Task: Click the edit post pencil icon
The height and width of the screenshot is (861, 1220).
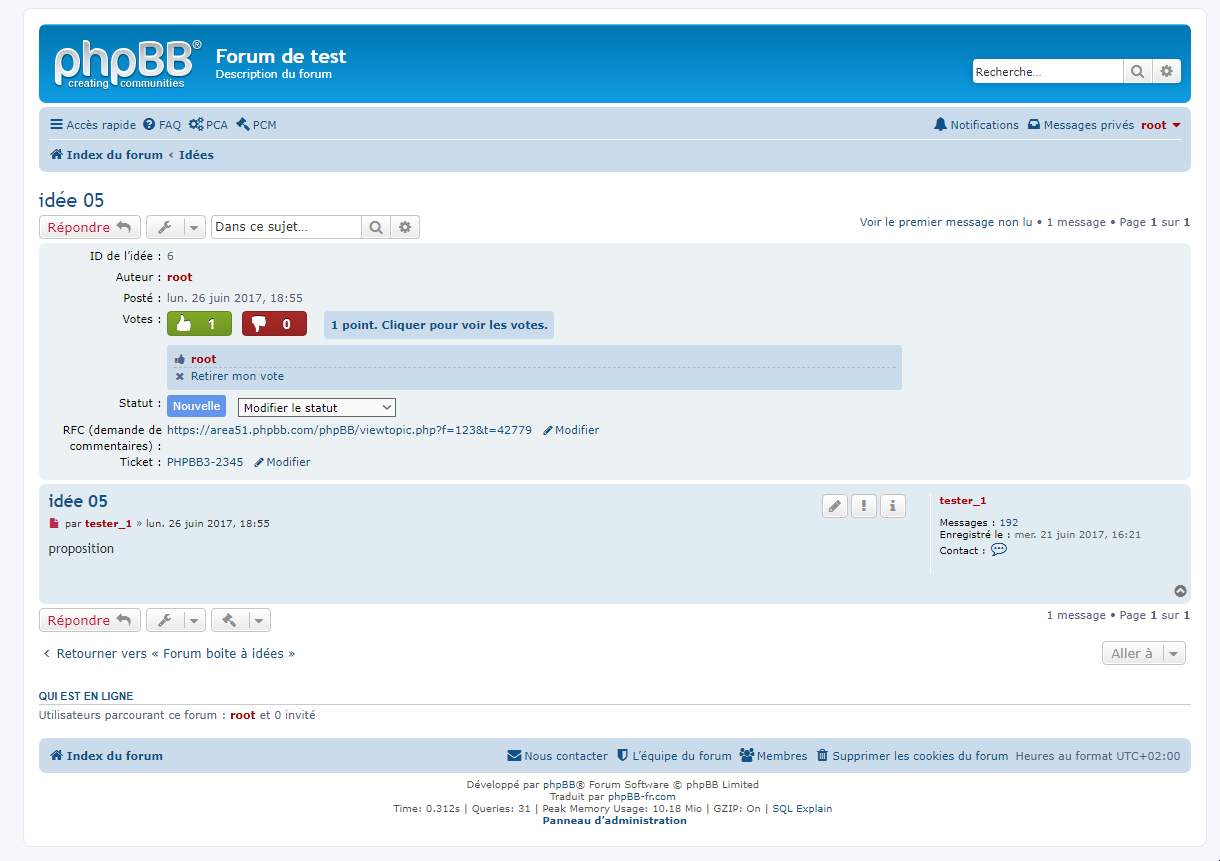Action: 835,506
